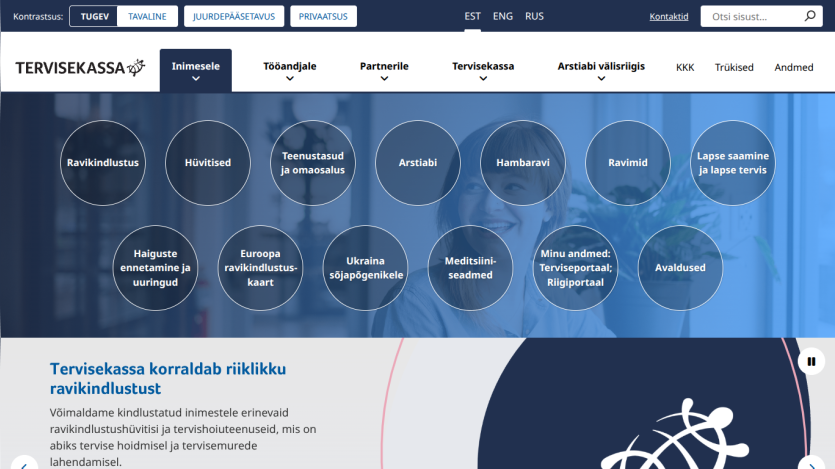Open the Hambaravi circle
Viewport: 835px width, 469px height.
(522, 163)
